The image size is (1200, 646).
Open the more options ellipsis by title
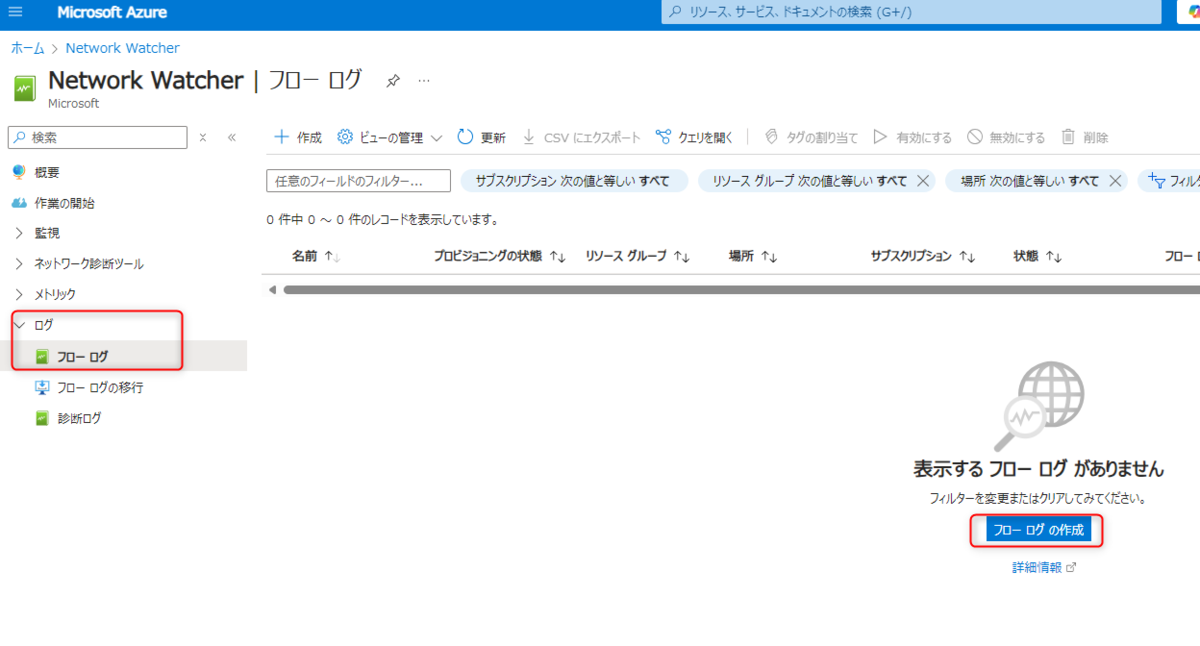point(424,81)
